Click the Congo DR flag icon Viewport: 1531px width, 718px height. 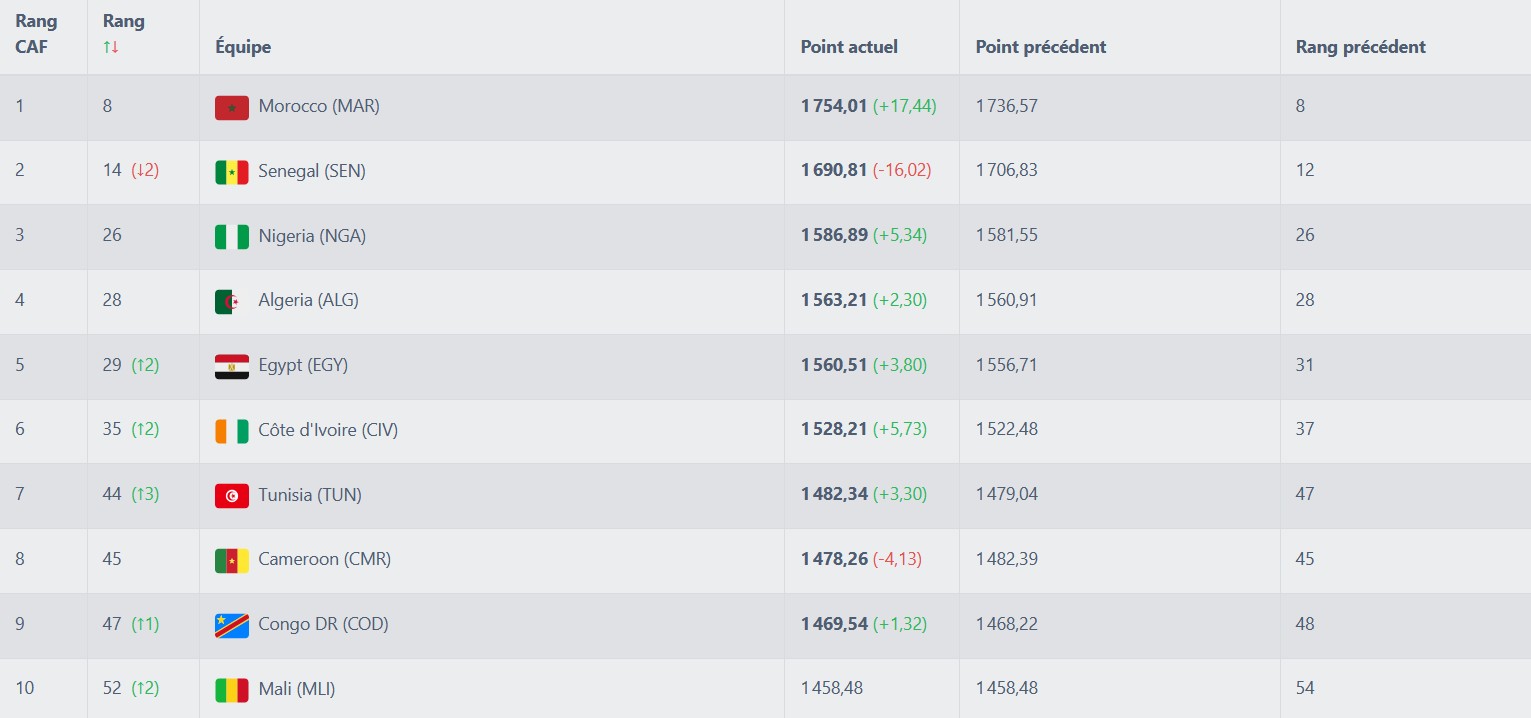tap(231, 625)
